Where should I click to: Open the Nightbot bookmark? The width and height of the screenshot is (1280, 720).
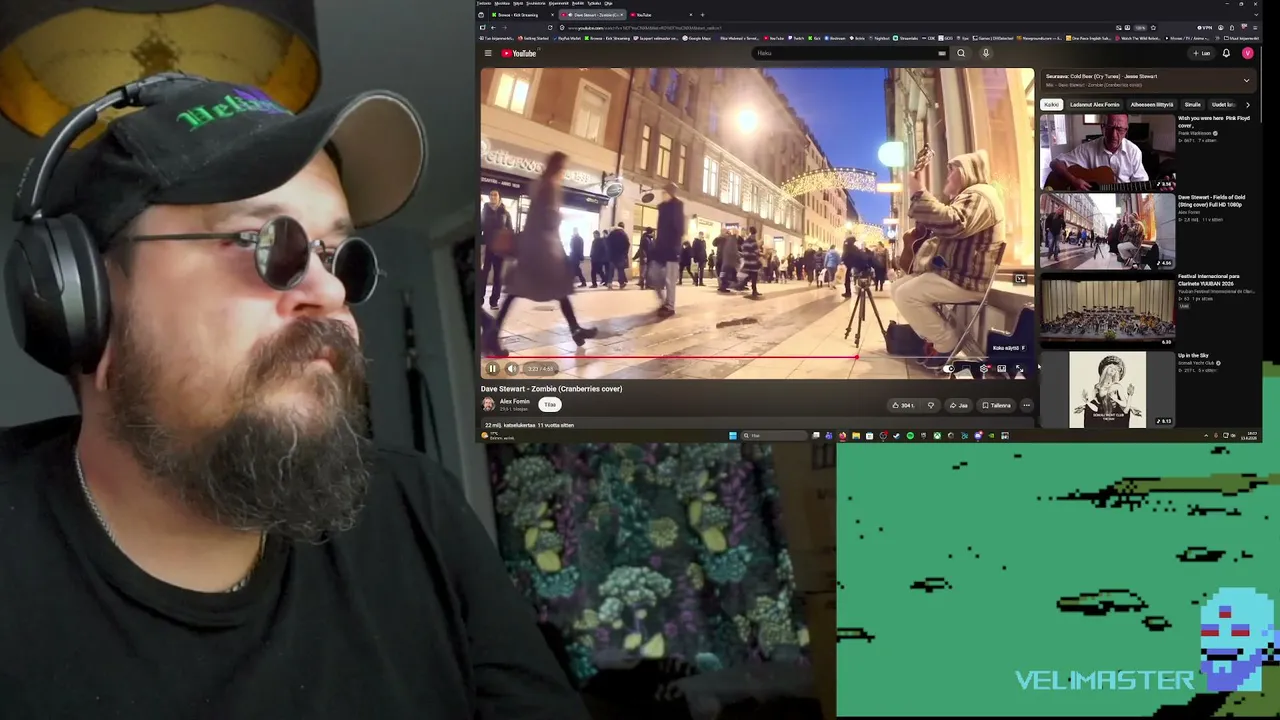(x=880, y=38)
